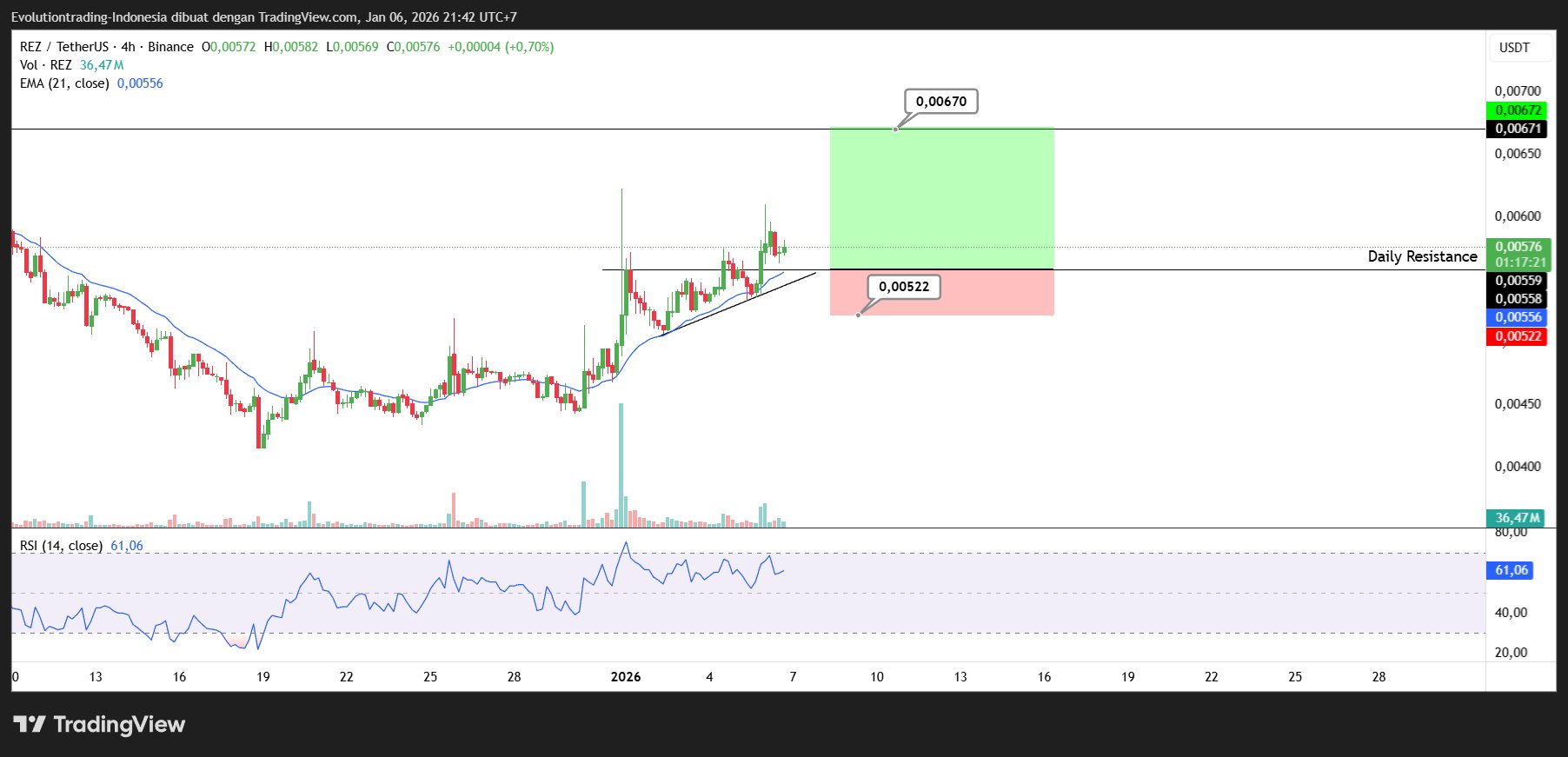Click the 4 date label on time axis
Screen dimensions: 1568x757
tap(709, 677)
